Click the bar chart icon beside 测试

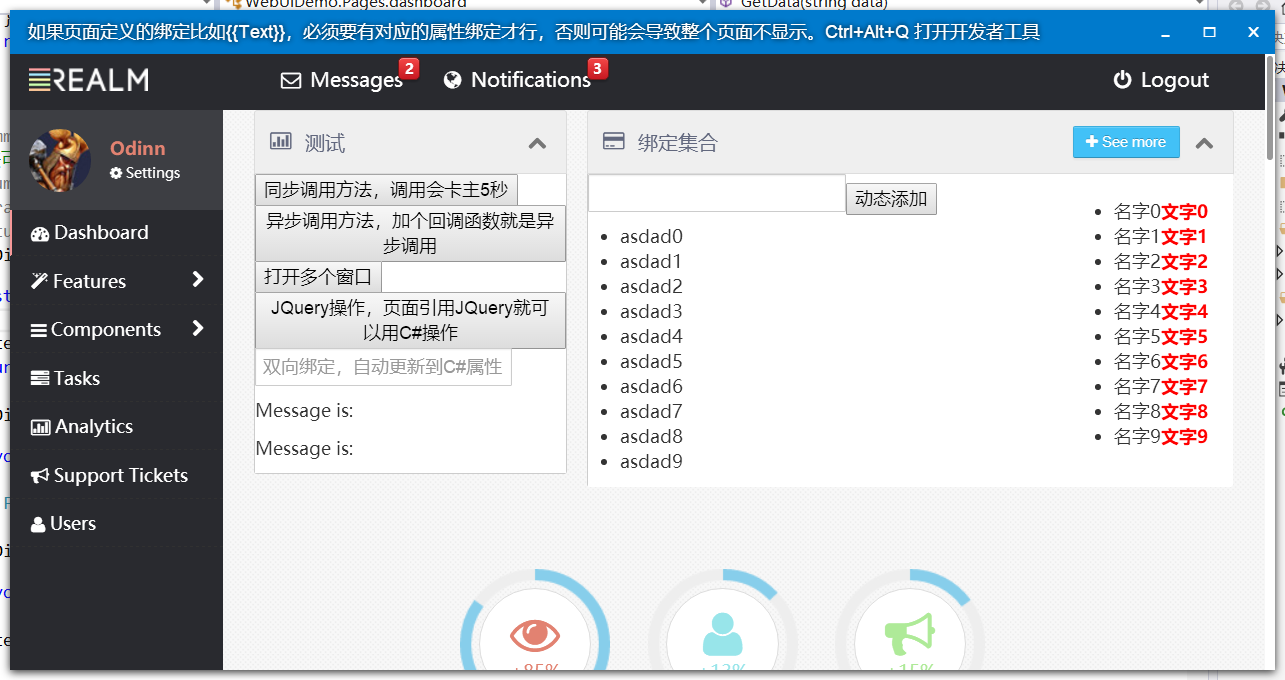tap(281, 142)
